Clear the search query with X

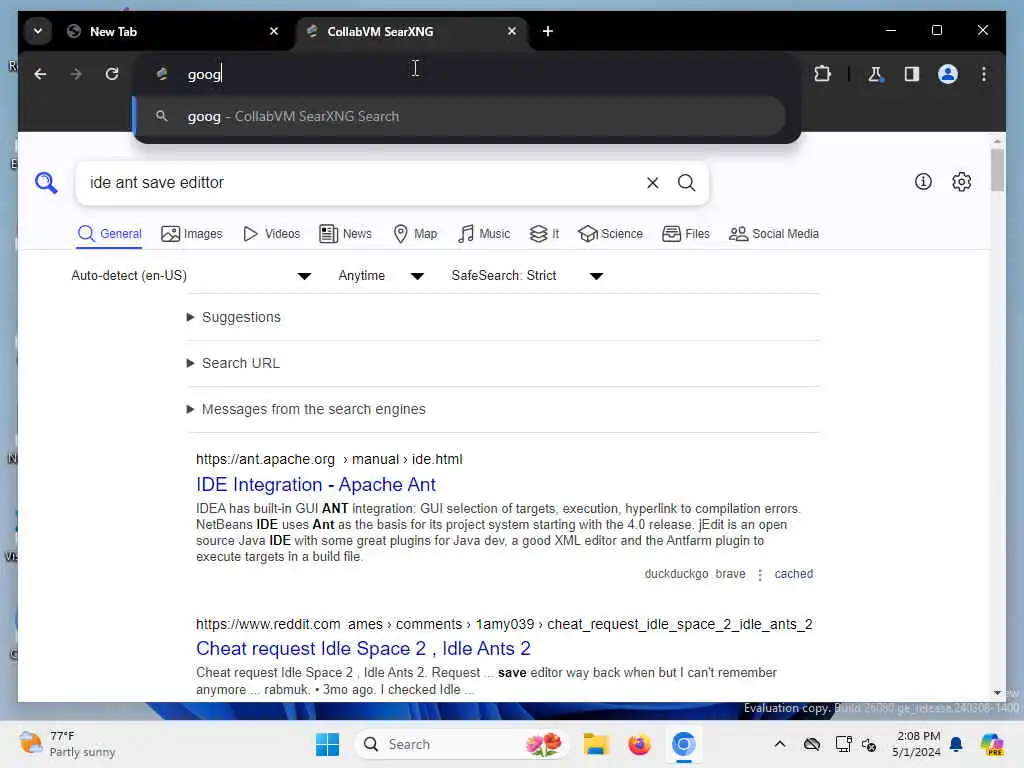pyautogui.click(x=652, y=183)
